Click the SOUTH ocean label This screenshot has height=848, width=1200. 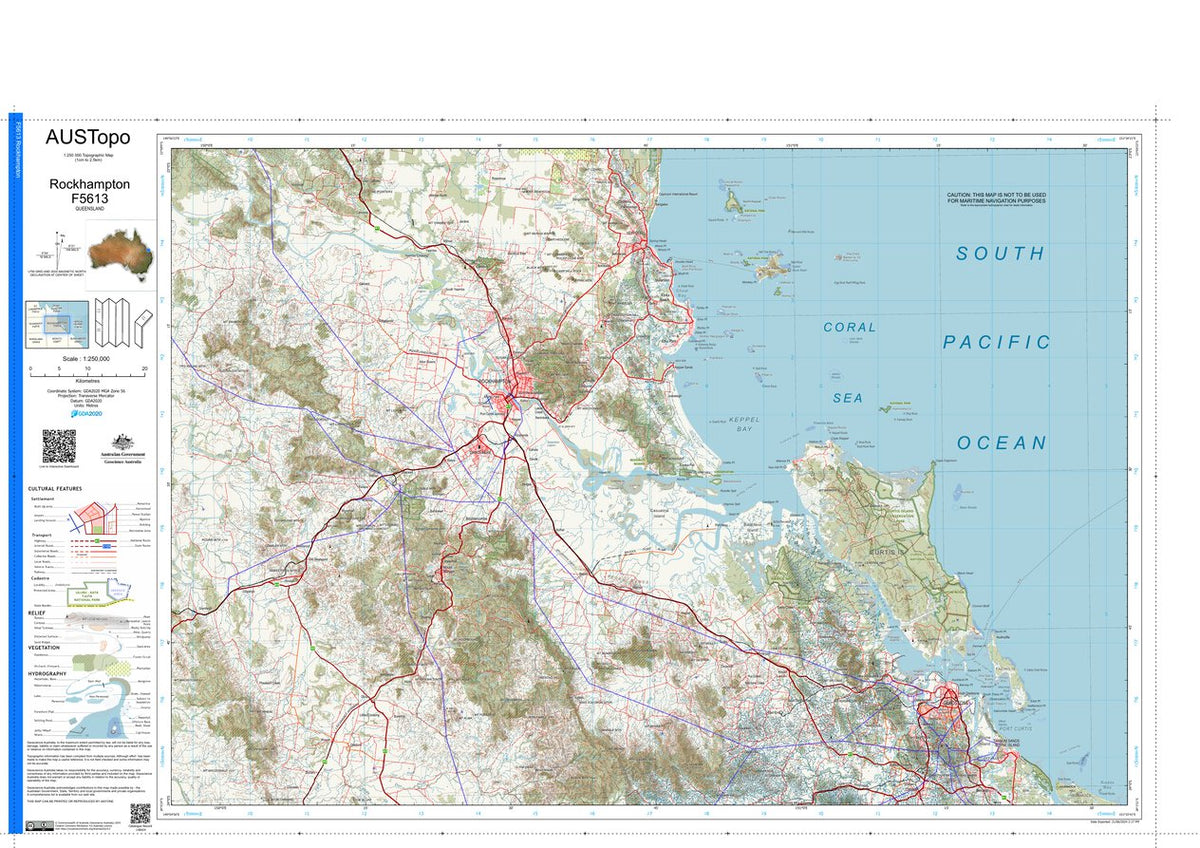pyautogui.click(x=1000, y=254)
